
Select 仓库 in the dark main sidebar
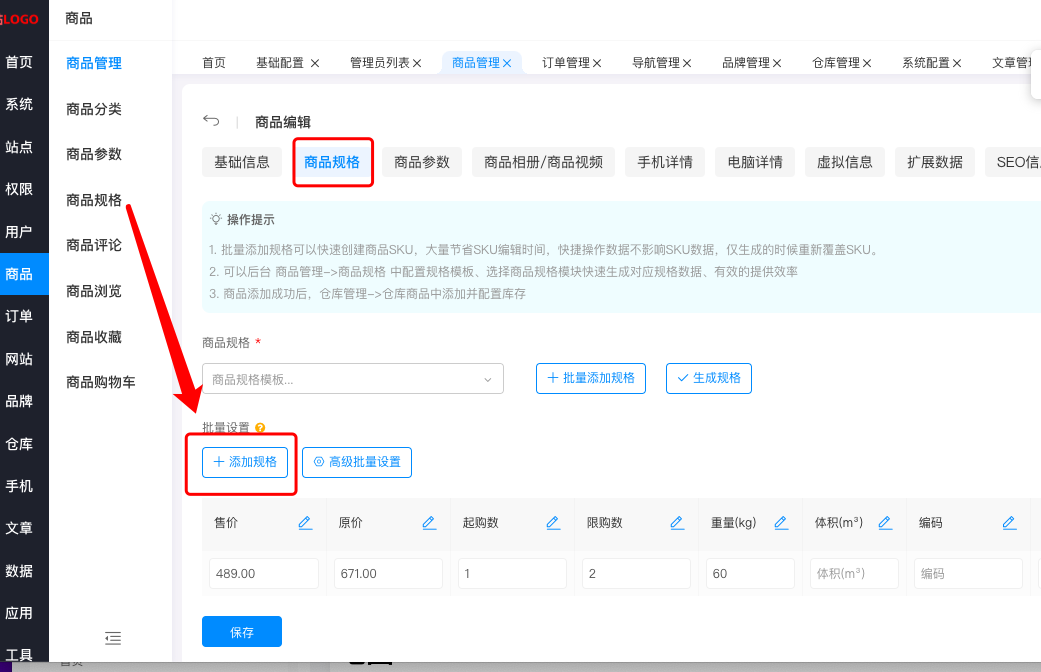click(19, 444)
